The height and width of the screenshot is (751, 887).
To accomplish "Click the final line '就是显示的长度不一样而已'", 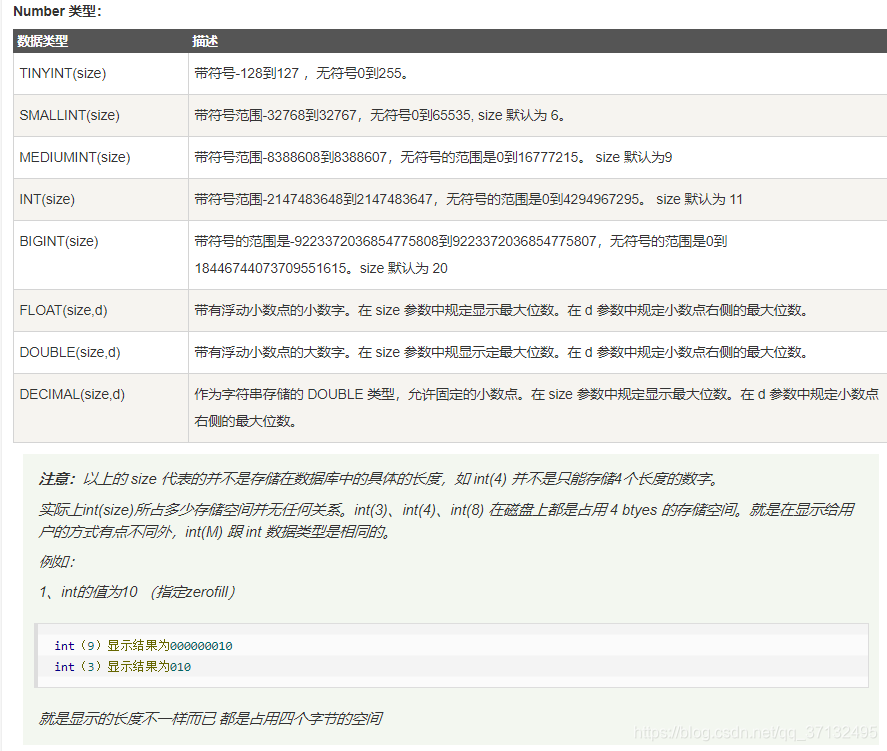I will (x=210, y=719).
